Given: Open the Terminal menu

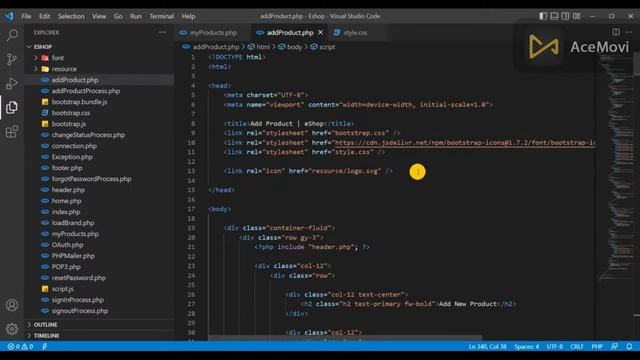Looking at the screenshot, I should (x=162, y=16).
